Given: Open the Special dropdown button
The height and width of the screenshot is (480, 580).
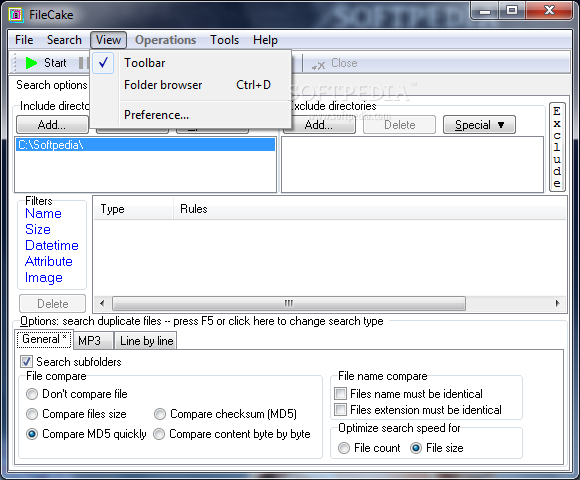Looking at the screenshot, I should [479, 125].
